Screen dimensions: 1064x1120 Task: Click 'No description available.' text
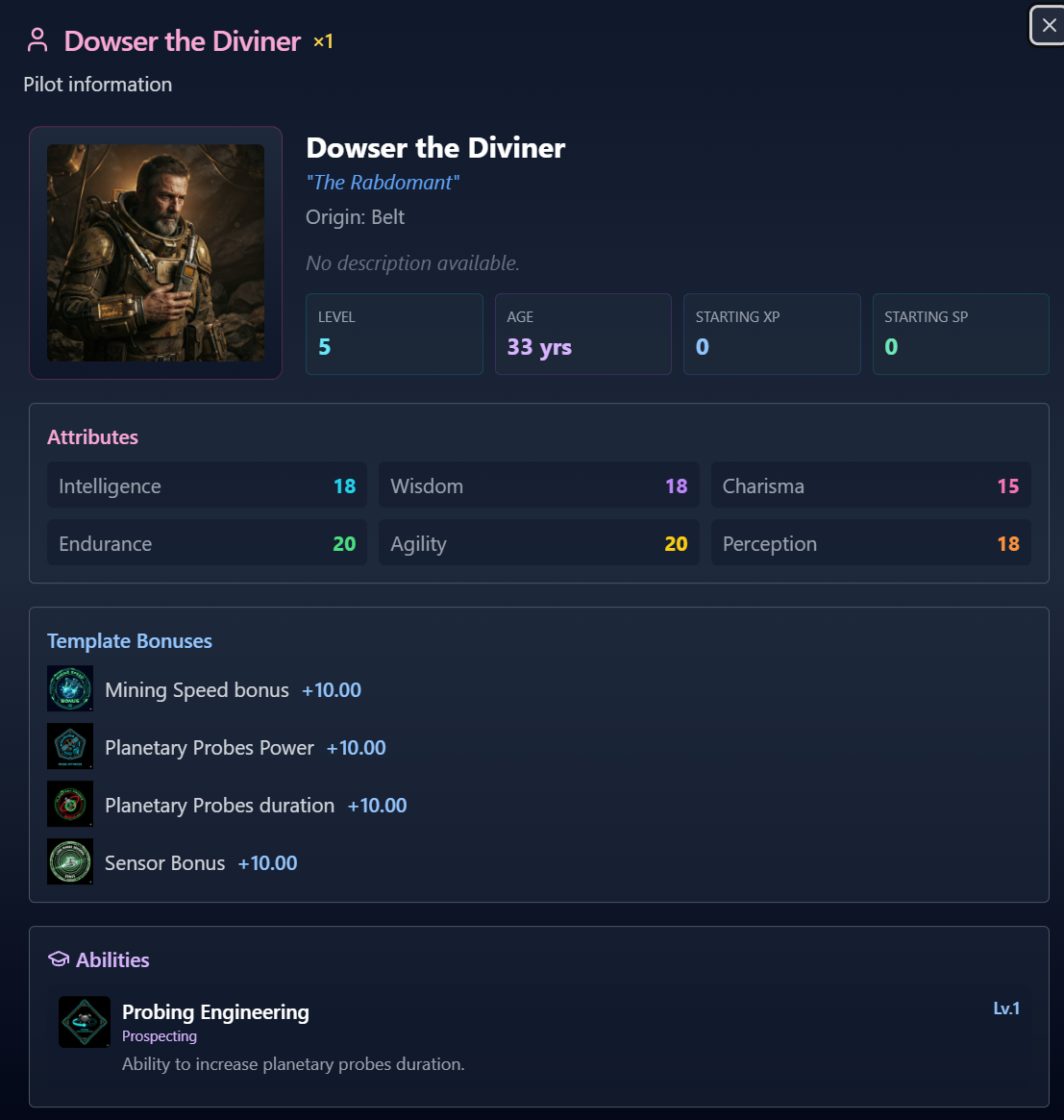412,262
